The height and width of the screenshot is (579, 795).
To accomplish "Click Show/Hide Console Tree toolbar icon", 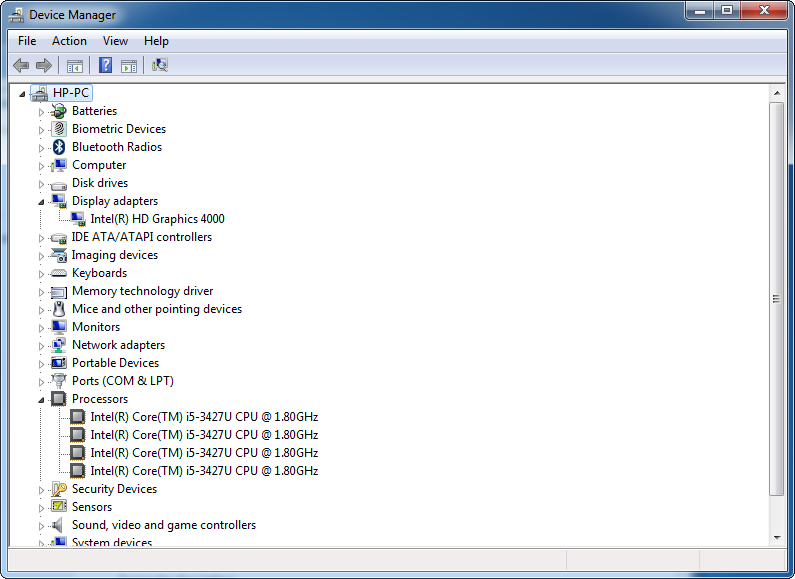I will (x=74, y=66).
